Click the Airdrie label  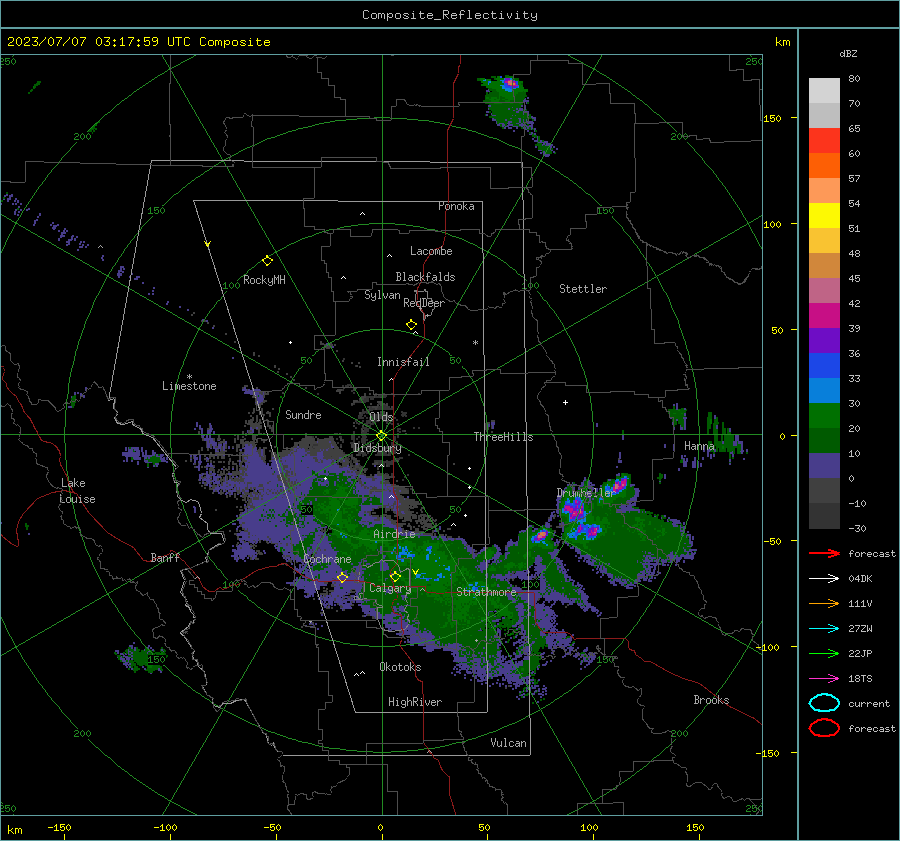pos(394,534)
